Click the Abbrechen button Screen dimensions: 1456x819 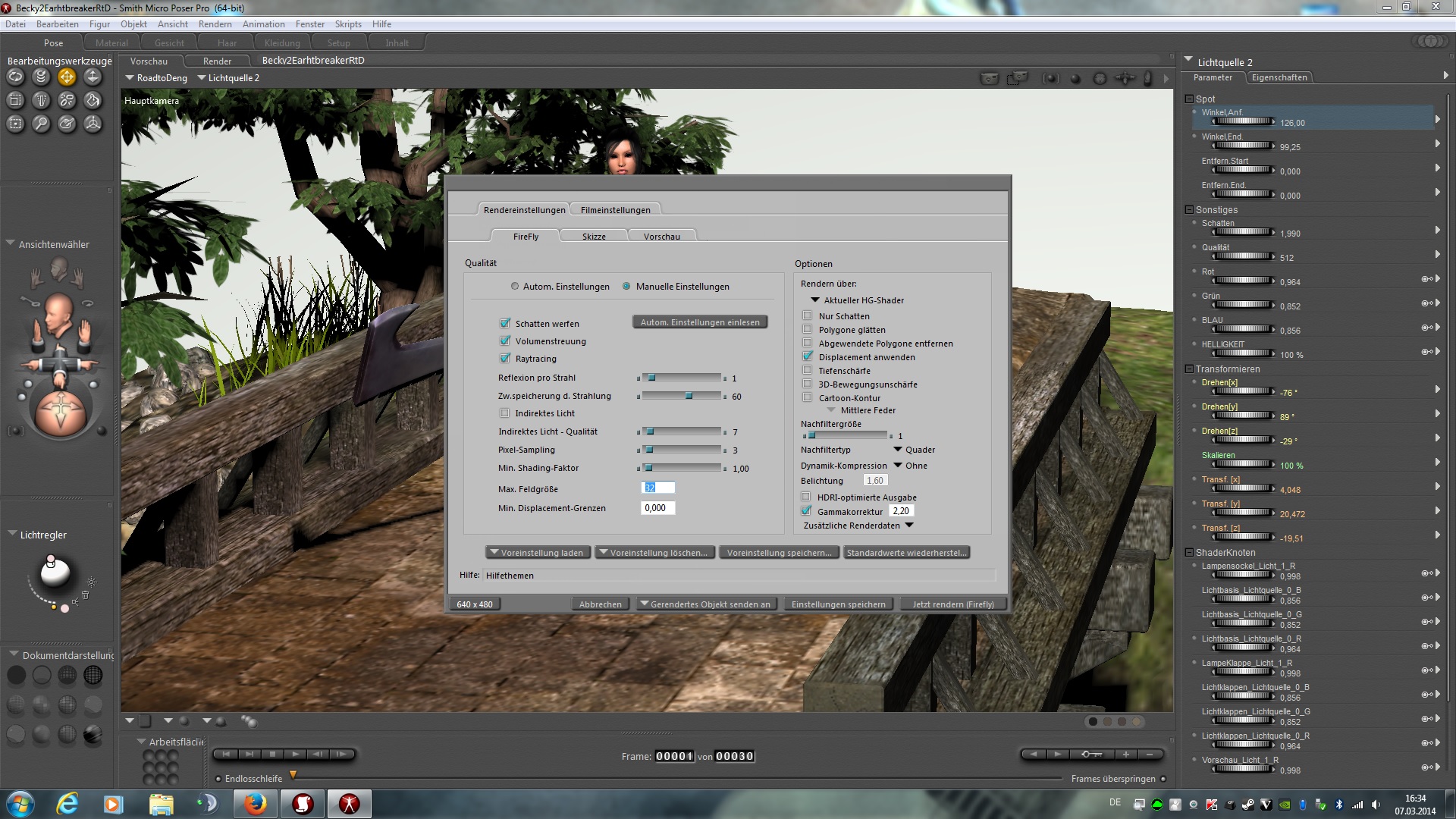[x=600, y=604]
